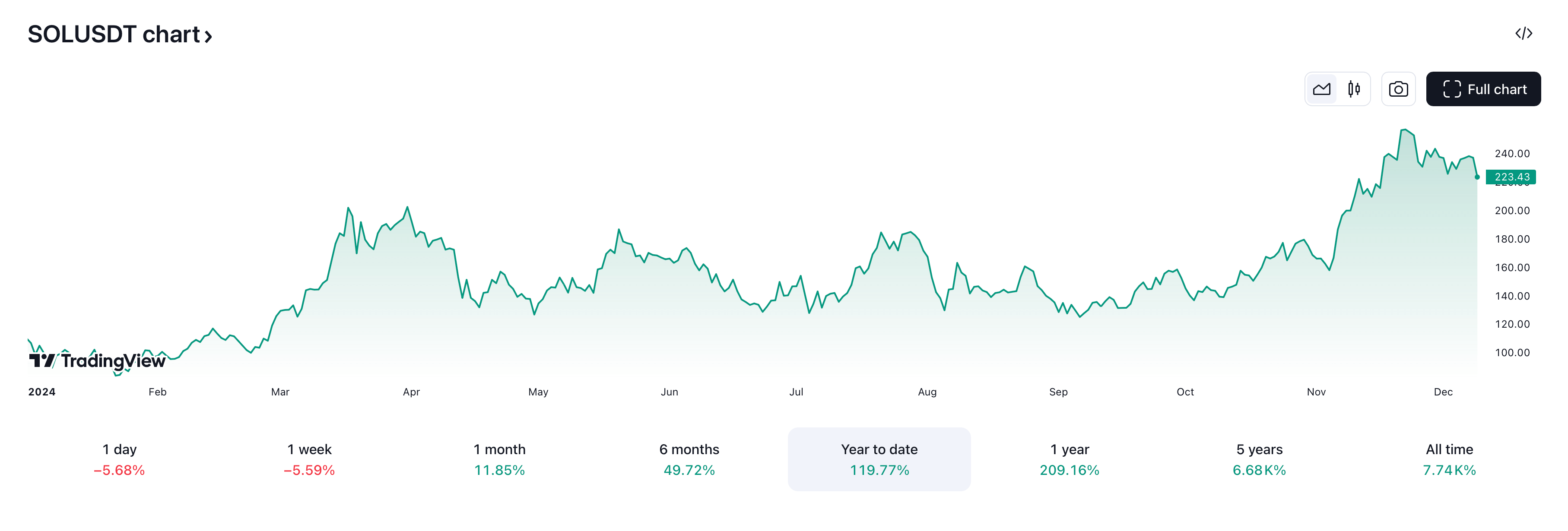Select the 1 year range
1568x531 pixels.
[1070, 459]
